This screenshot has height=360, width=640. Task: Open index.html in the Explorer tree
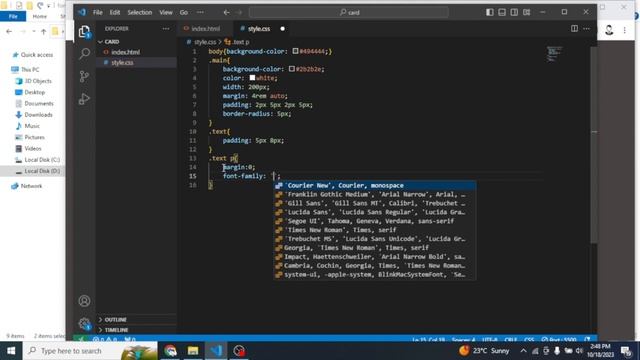125,52
